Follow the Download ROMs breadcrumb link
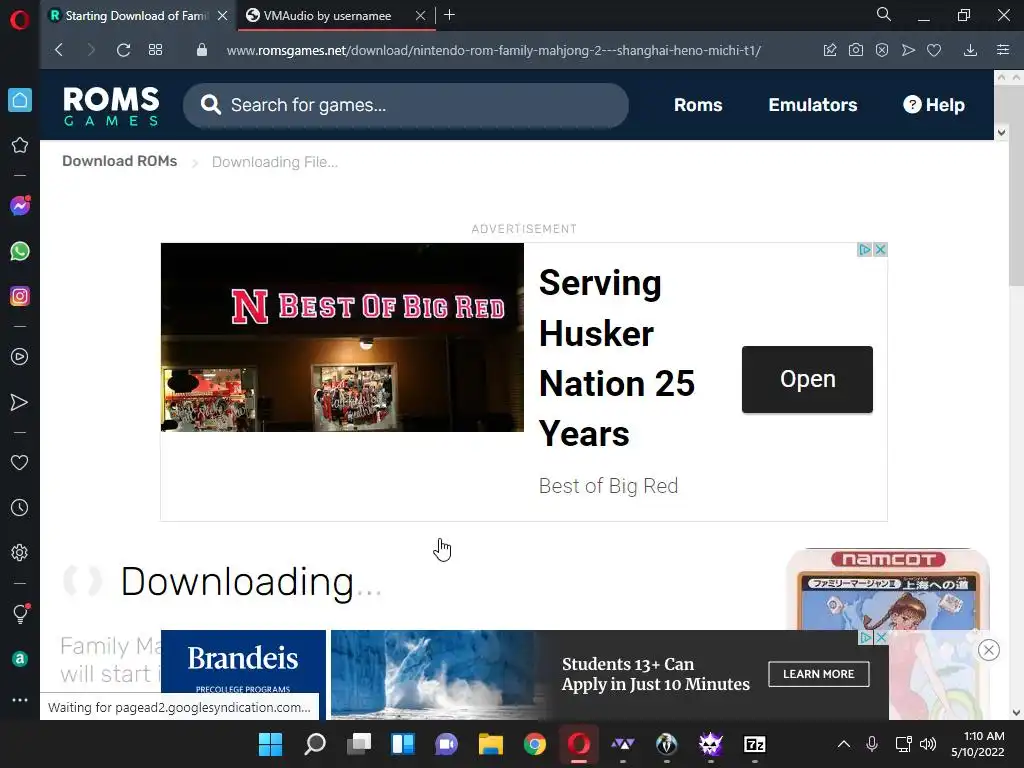The width and height of the screenshot is (1024, 768). (120, 161)
